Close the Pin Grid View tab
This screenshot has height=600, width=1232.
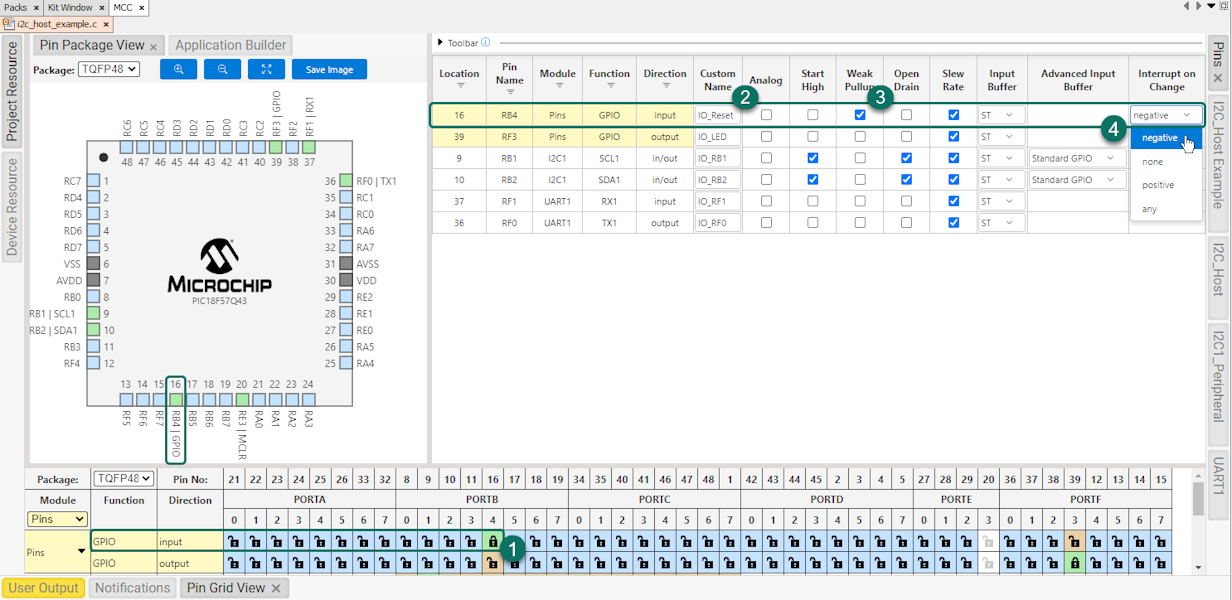point(276,588)
